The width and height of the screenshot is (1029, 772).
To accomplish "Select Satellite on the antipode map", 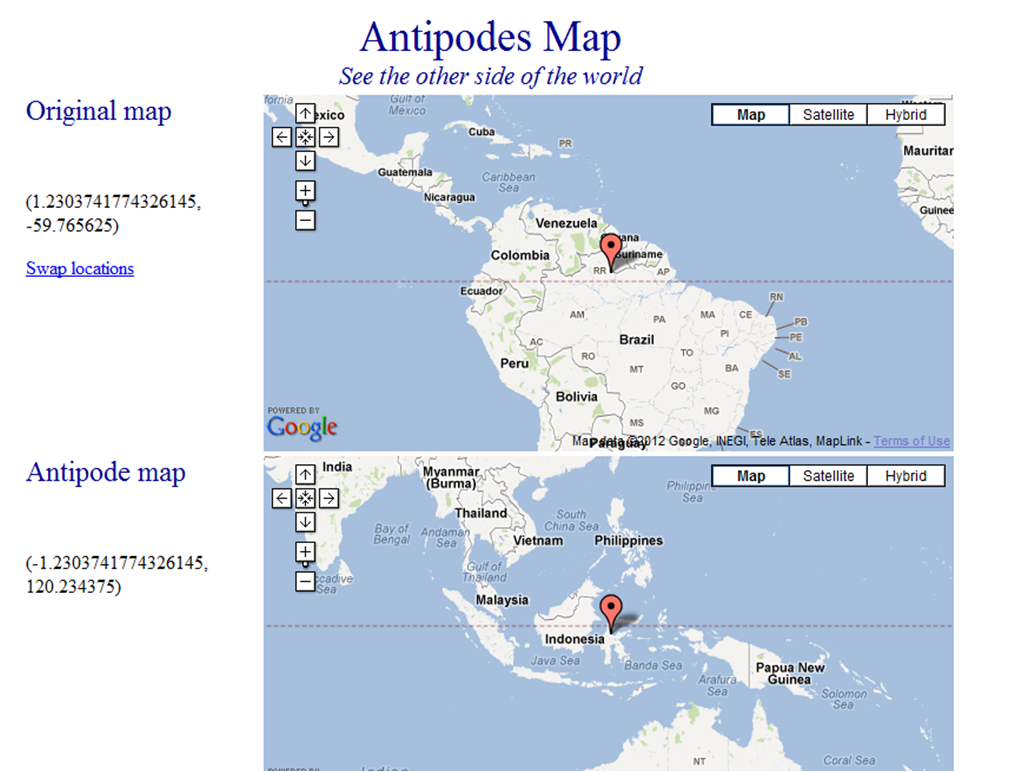I will pyautogui.click(x=828, y=476).
